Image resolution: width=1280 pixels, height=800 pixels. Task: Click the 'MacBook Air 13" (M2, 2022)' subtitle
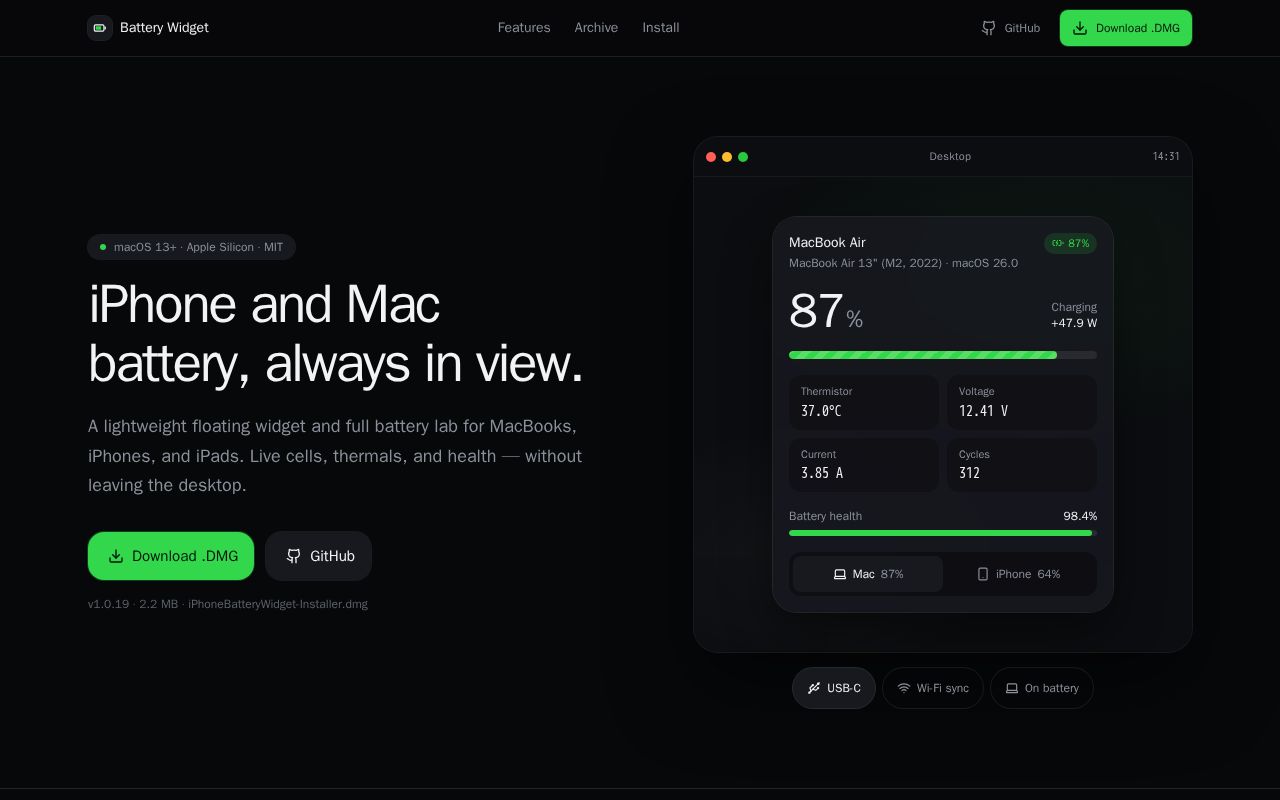click(865, 263)
